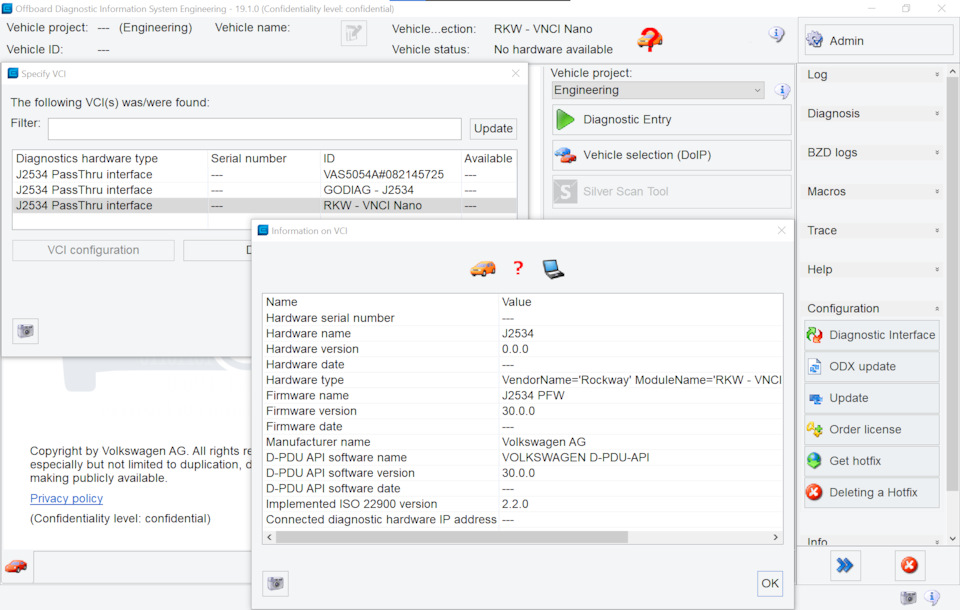
Task: Select VAS5054A#082145725 row in VCI list
Action: click(264, 175)
